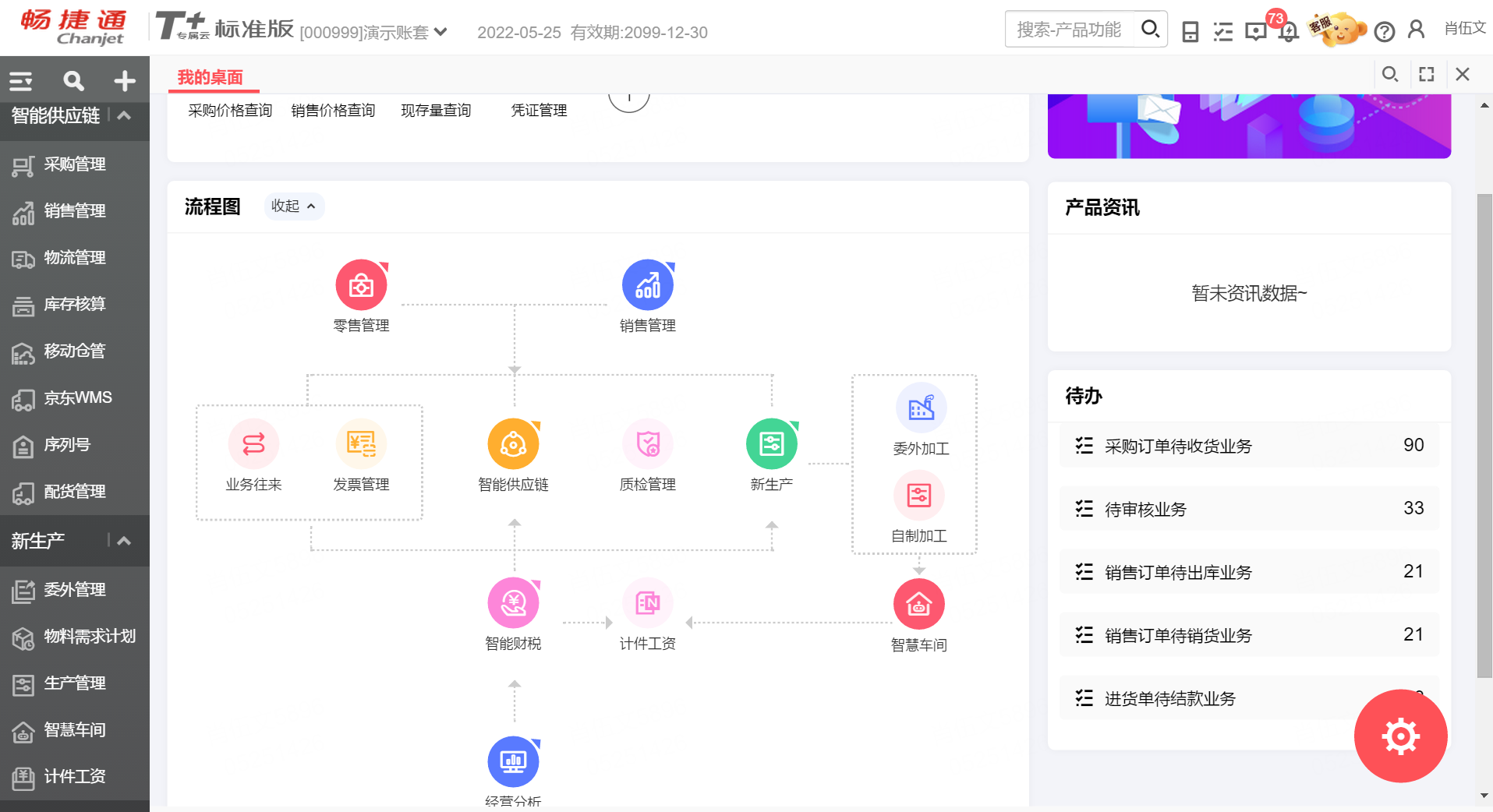Open the sidebar search magnifier icon
Screen dimensions: 1493x812
click(73, 80)
